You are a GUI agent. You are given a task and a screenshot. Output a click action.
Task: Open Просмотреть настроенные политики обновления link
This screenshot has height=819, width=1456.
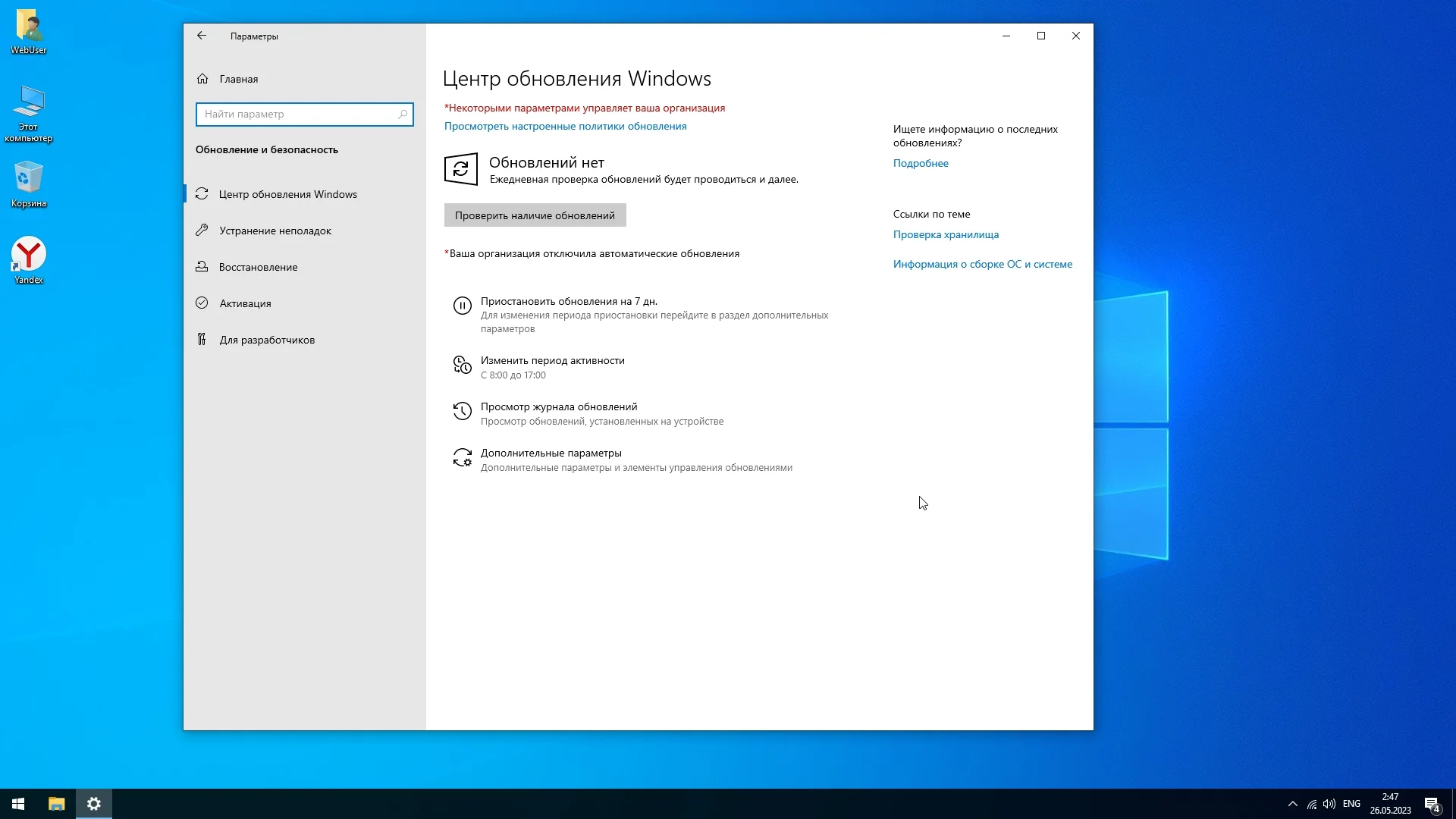(x=565, y=127)
